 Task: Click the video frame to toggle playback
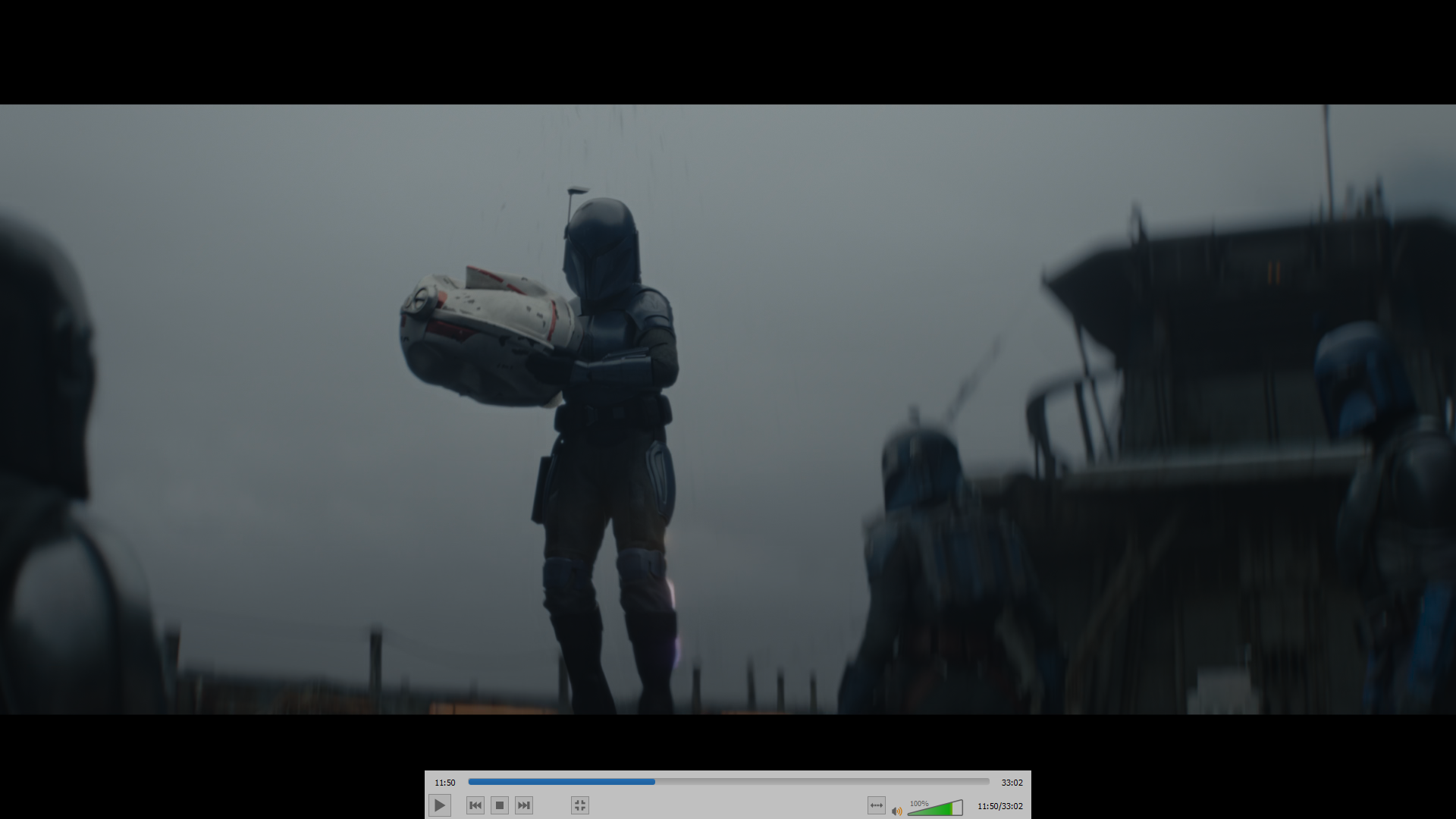tap(728, 409)
